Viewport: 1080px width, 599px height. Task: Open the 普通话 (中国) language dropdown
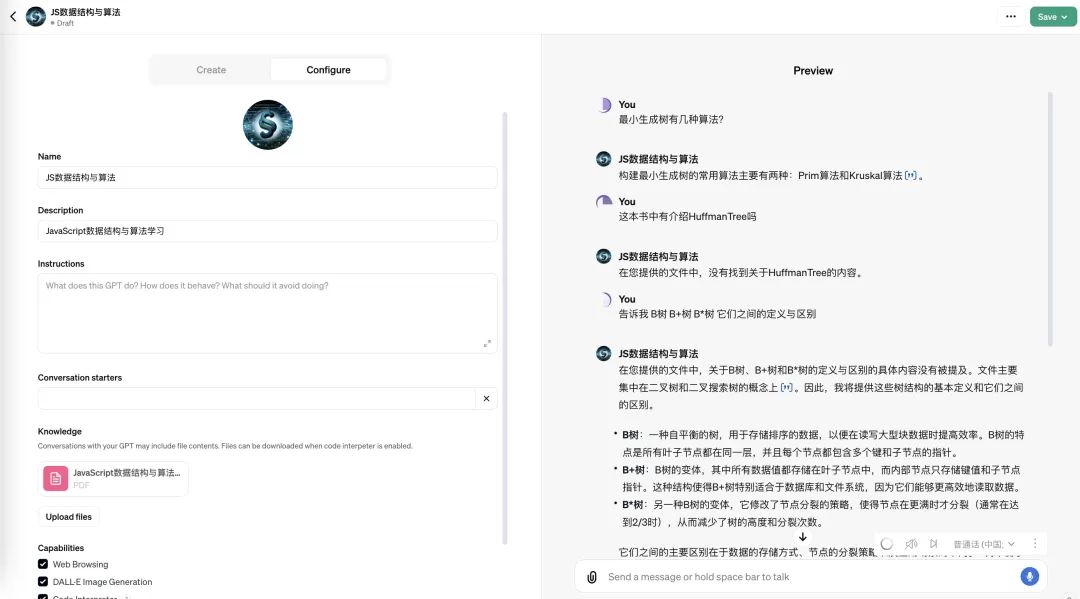[984, 544]
